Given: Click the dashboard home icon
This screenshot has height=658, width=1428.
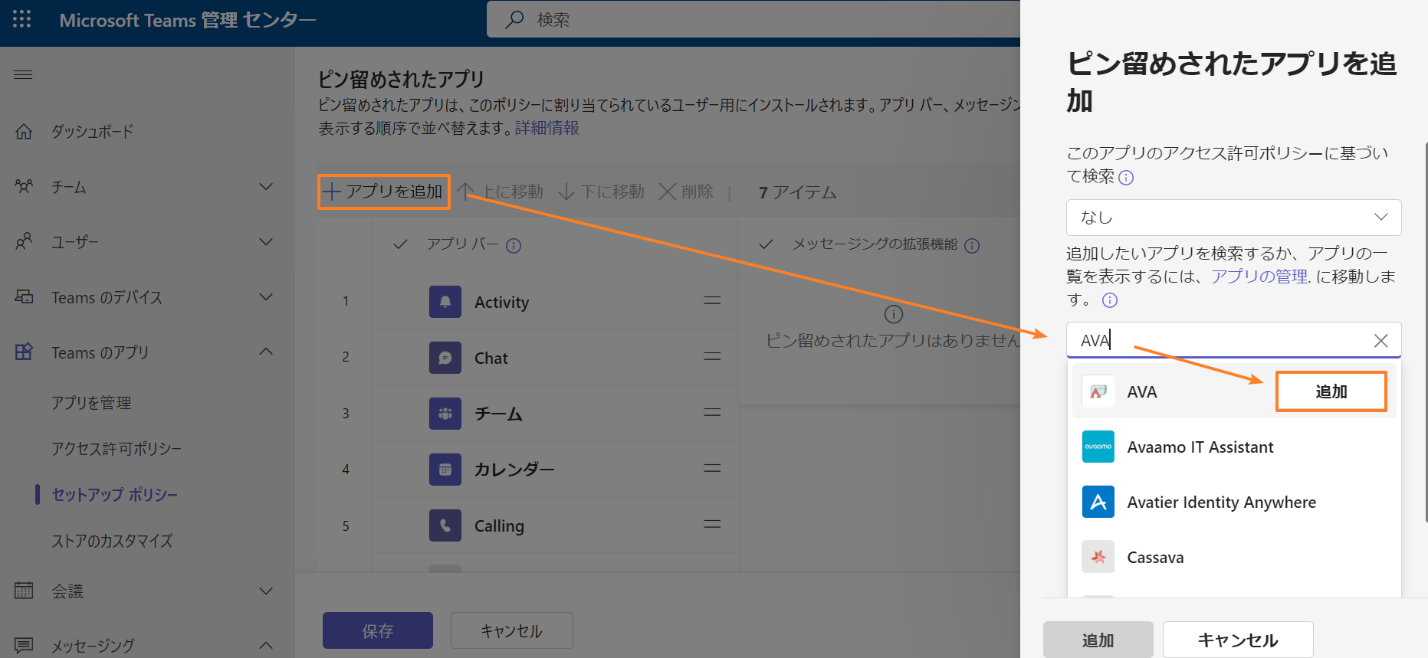Looking at the screenshot, I should (x=24, y=132).
